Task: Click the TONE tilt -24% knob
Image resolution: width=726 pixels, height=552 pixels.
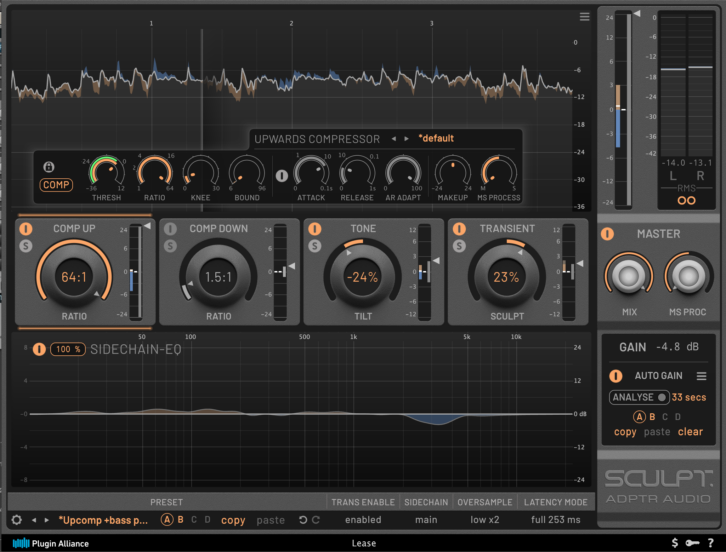Action: point(363,276)
